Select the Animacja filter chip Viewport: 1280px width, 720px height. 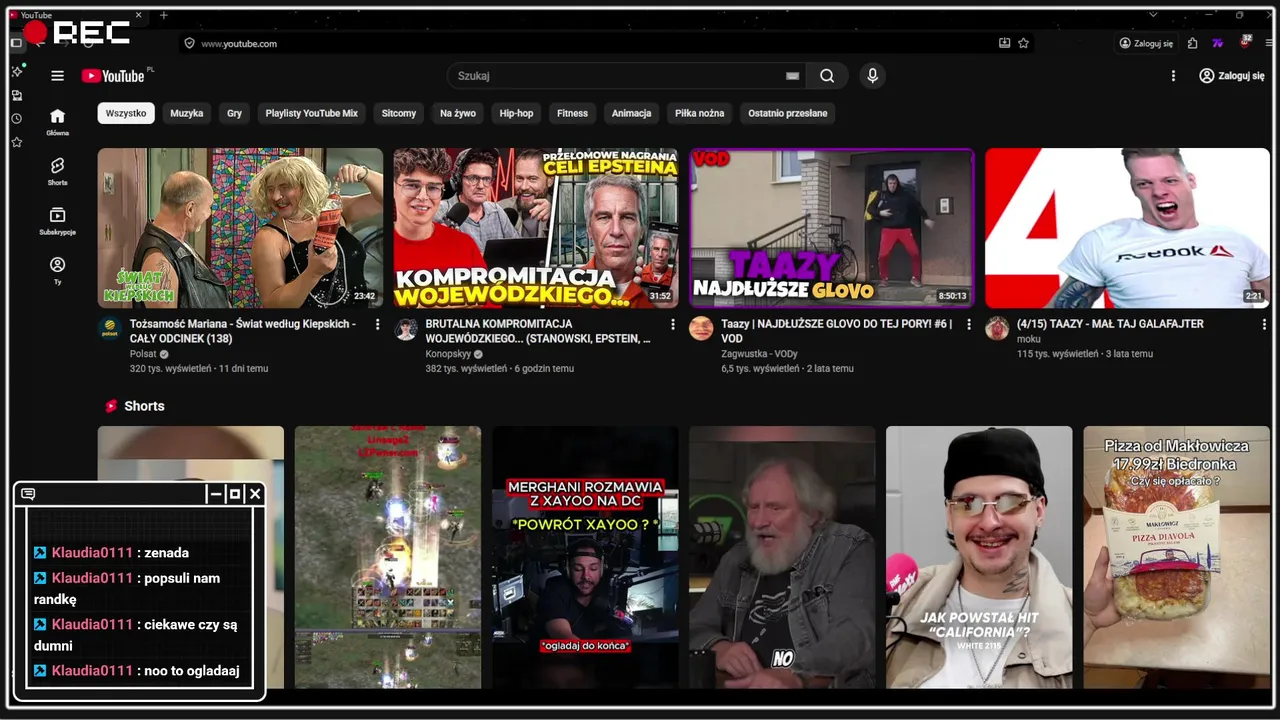tap(632, 113)
